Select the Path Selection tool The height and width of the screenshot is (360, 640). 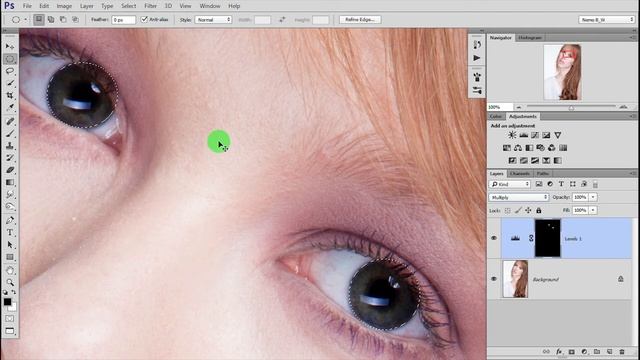coord(10,245)
